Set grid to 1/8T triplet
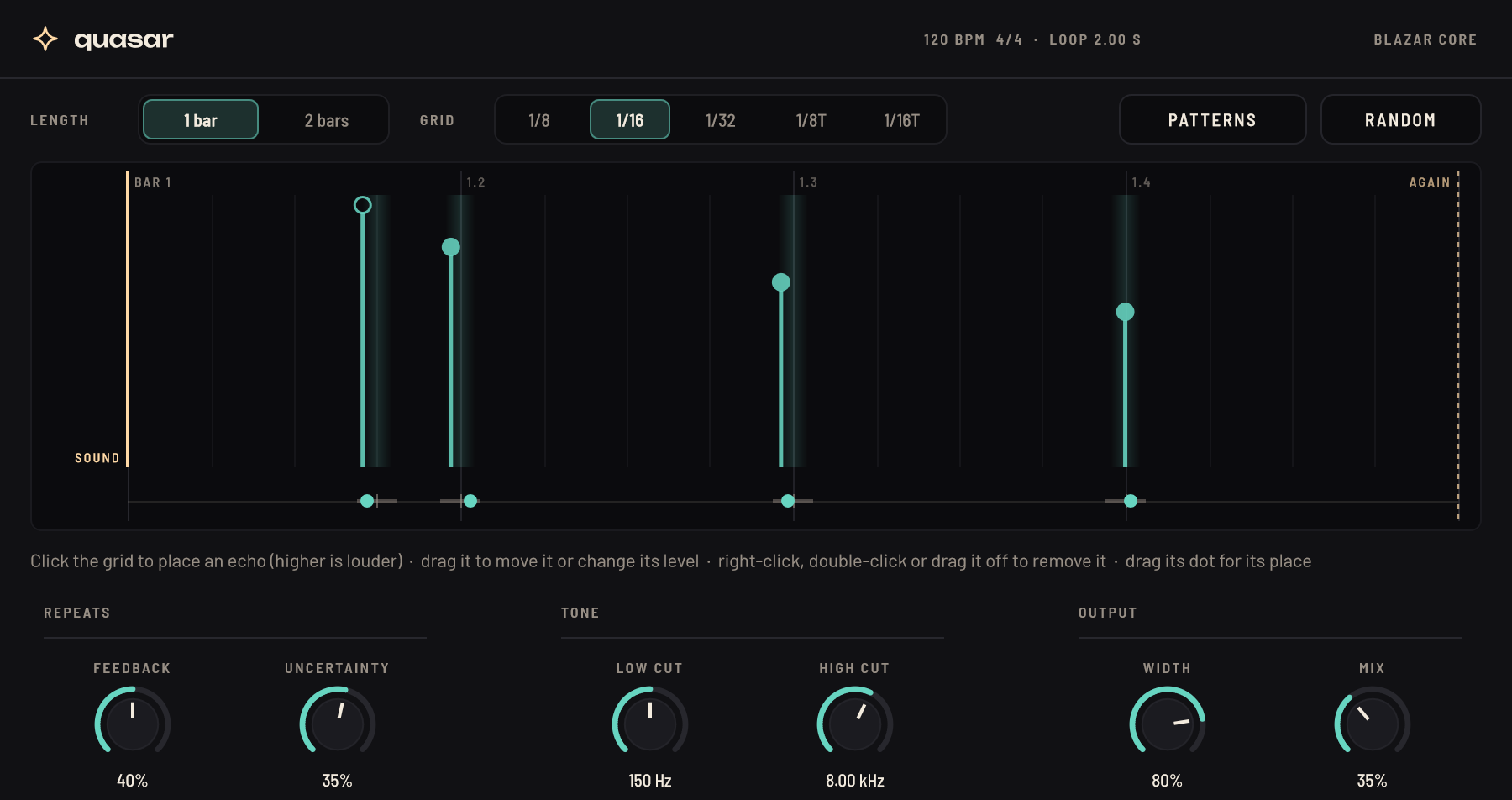The image size is (1512, 800). point(811,119)
